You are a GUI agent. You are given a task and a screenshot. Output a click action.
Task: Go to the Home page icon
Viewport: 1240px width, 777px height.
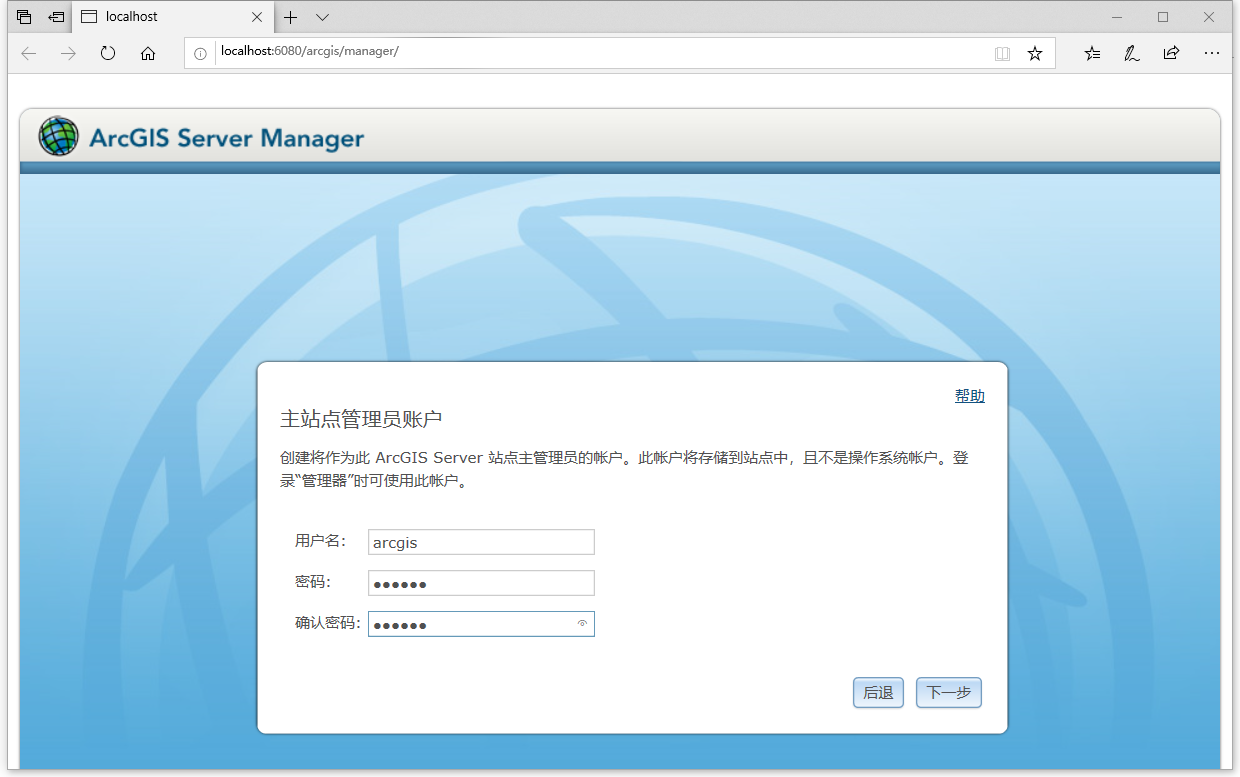[148, 53]
